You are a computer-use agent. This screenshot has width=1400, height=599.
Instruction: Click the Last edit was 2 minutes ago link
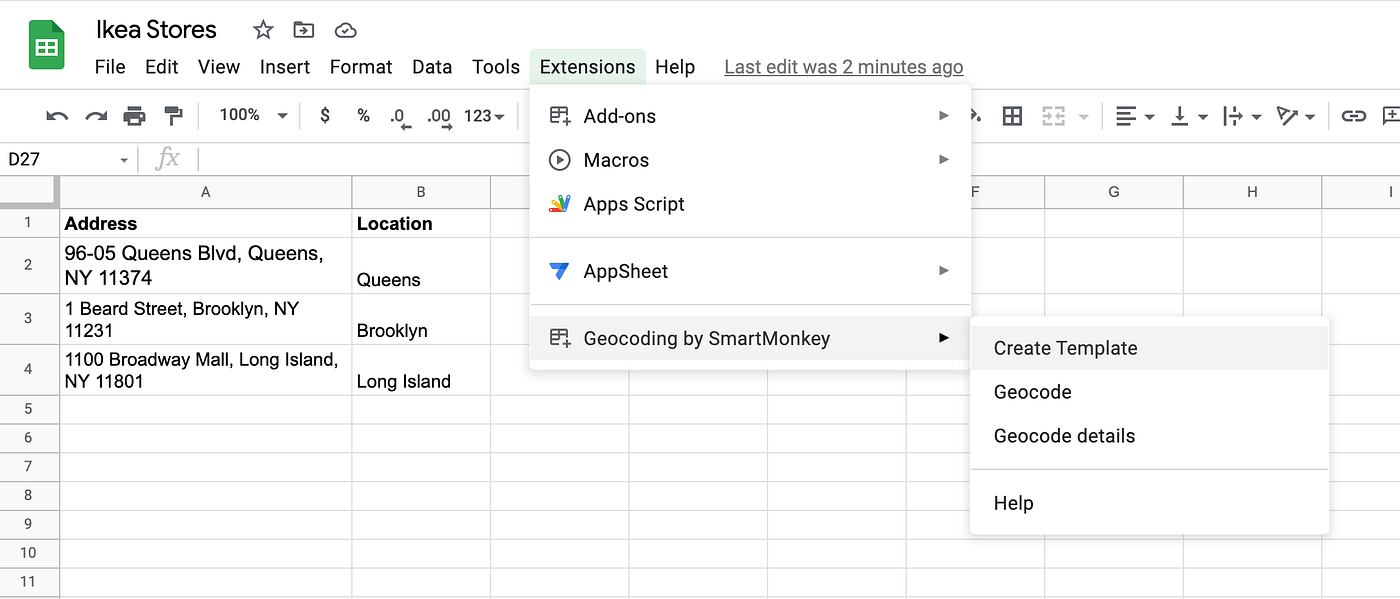point(843,67)
